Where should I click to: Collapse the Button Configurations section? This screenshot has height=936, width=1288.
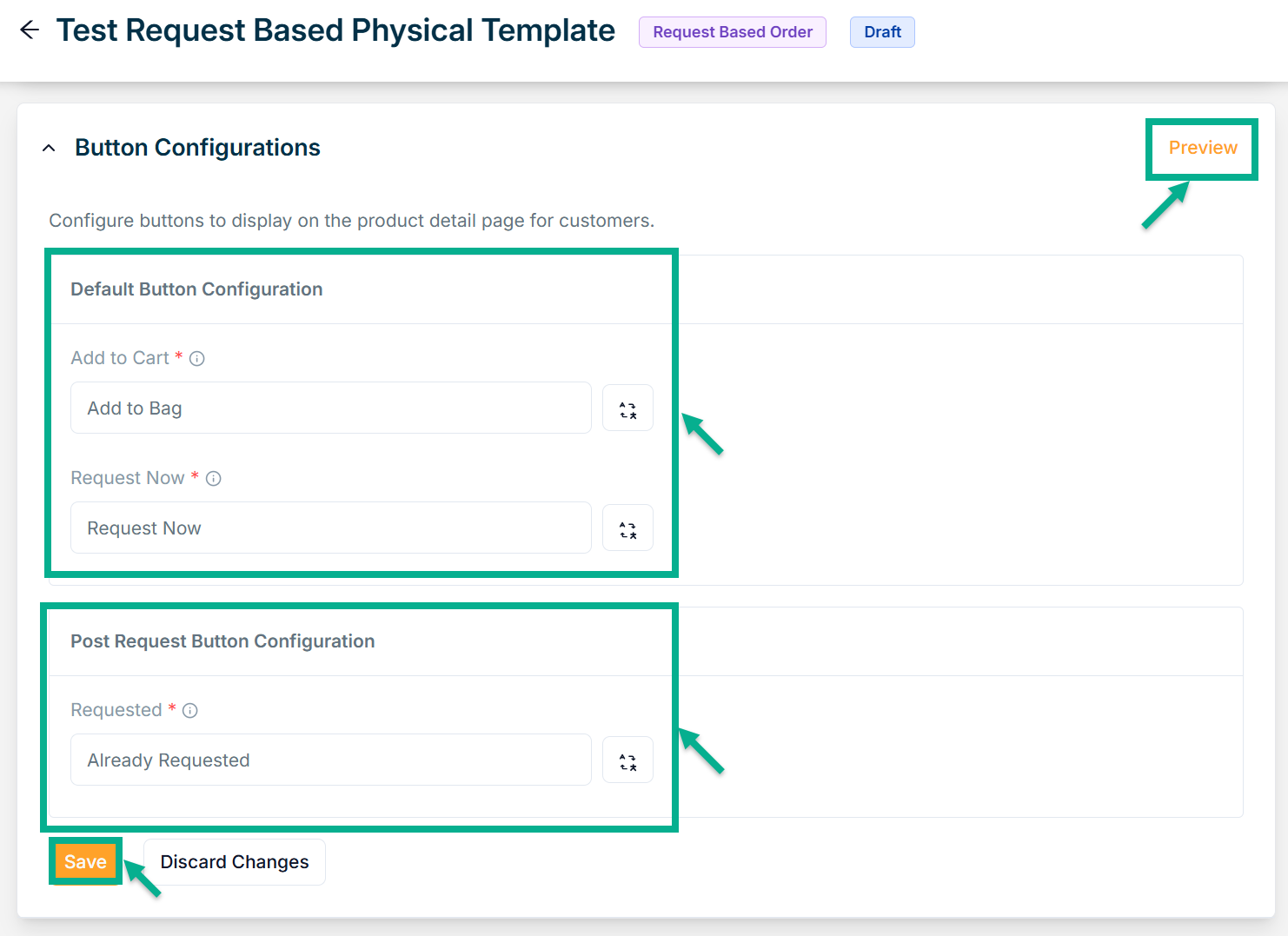click(x=50, y=149)
